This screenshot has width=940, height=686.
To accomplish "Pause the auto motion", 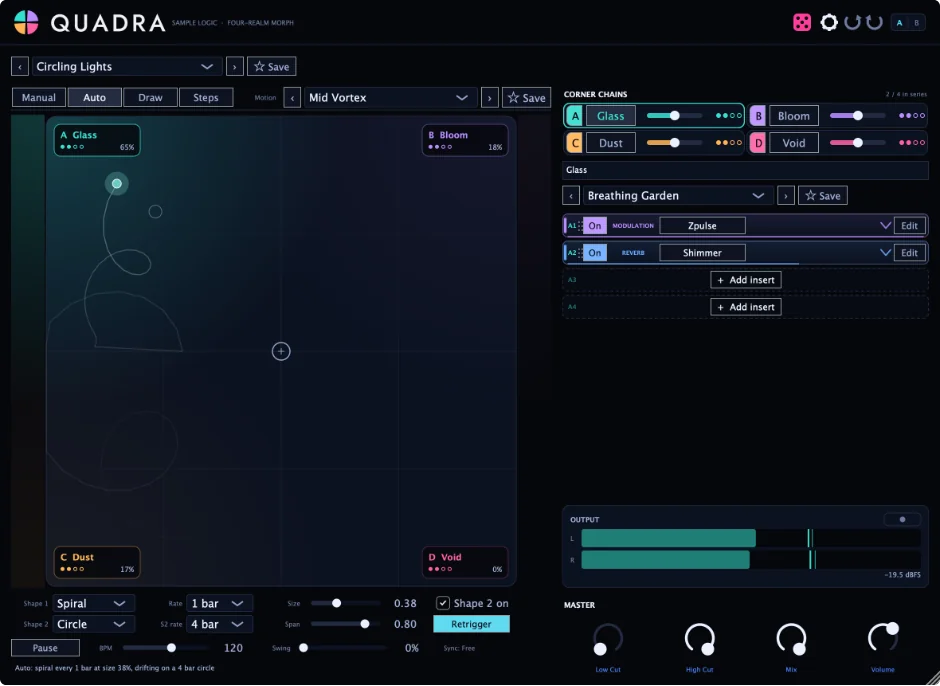I will coord(45,648).
